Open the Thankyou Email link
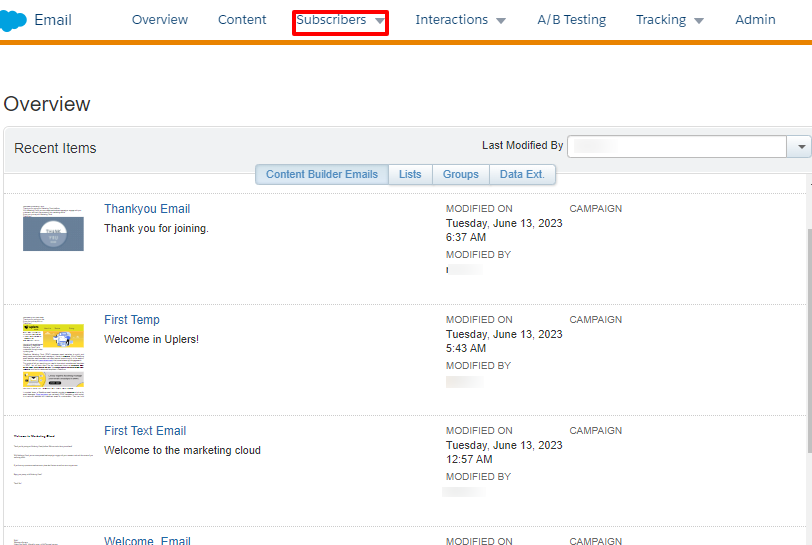This screenshot has width=812, height=545. 147,209
